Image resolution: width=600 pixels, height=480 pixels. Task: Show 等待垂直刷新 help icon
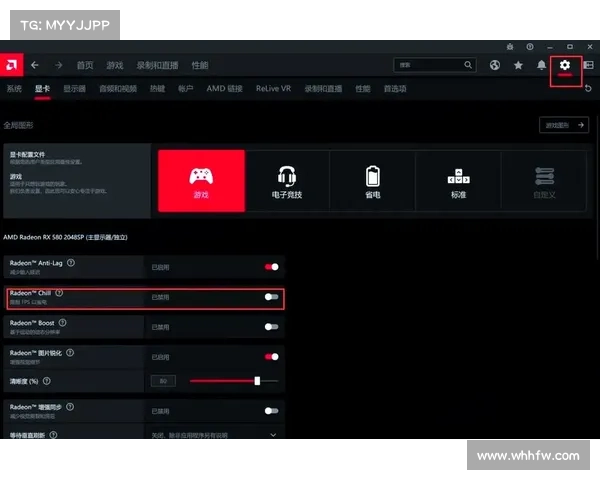(x=53, y=435)
